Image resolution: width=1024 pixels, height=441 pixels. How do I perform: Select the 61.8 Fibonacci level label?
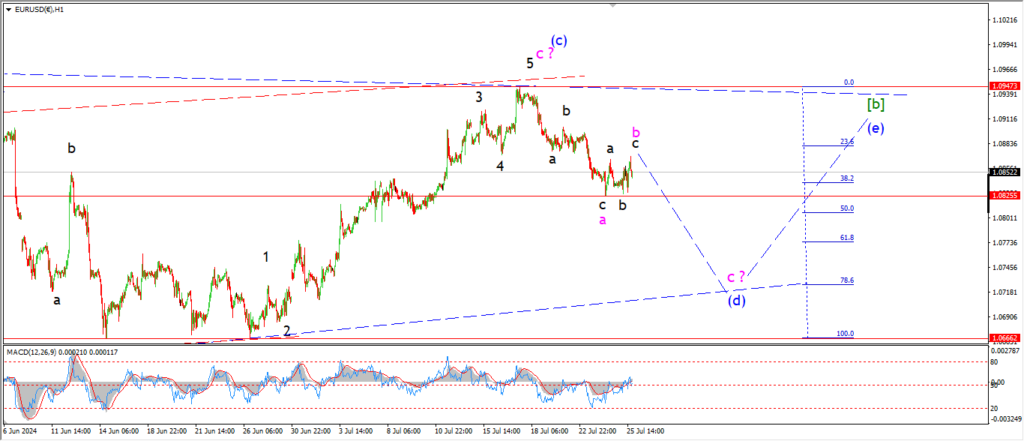pos(846,238)
